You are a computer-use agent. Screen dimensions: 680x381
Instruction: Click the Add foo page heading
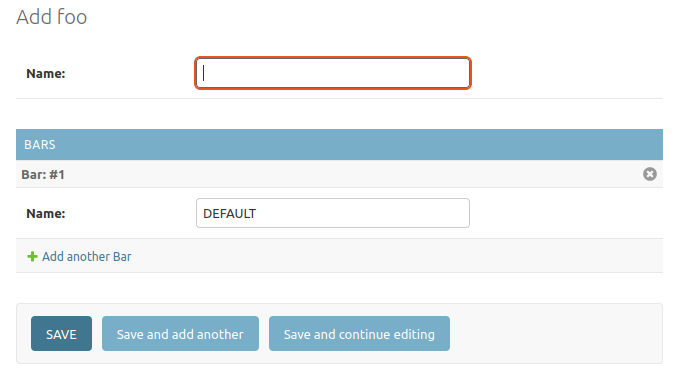point(52,17)
